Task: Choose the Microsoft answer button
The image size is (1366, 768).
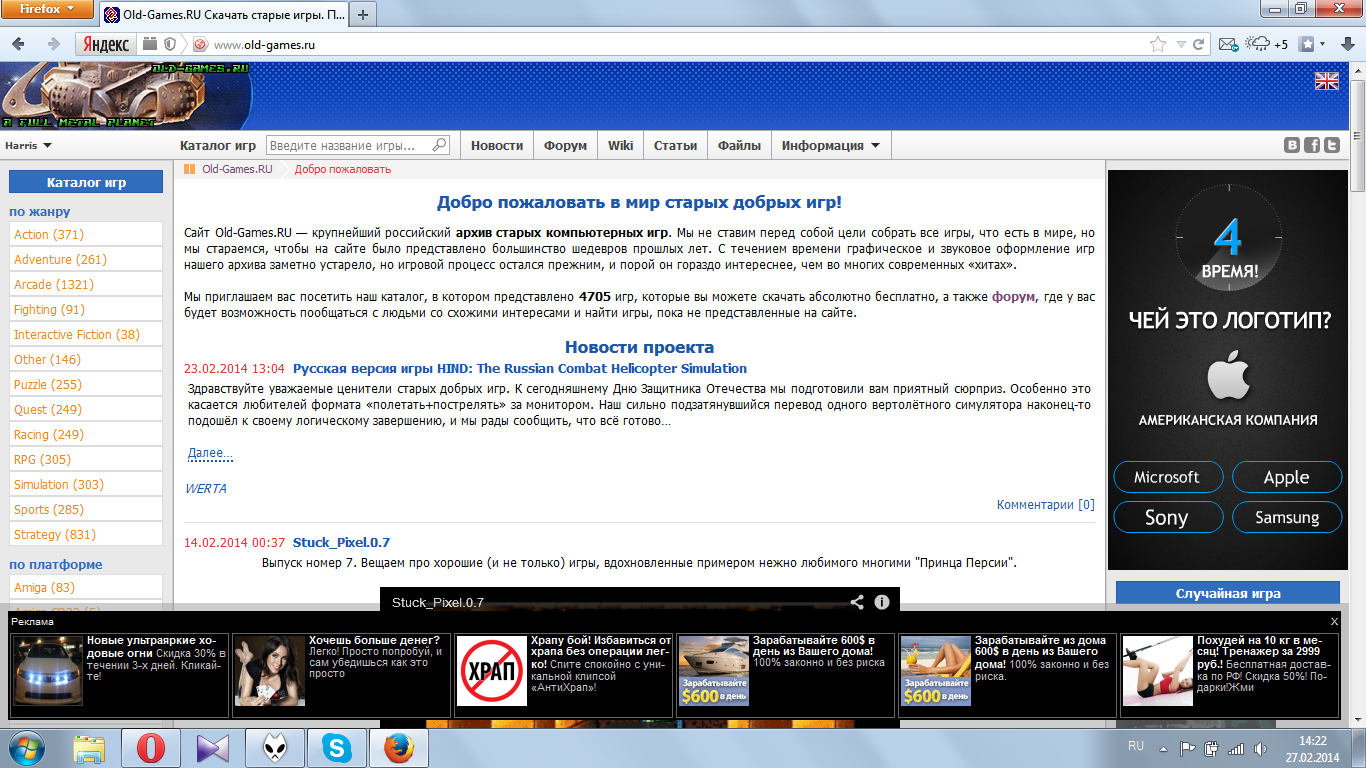Action: 1167,477
